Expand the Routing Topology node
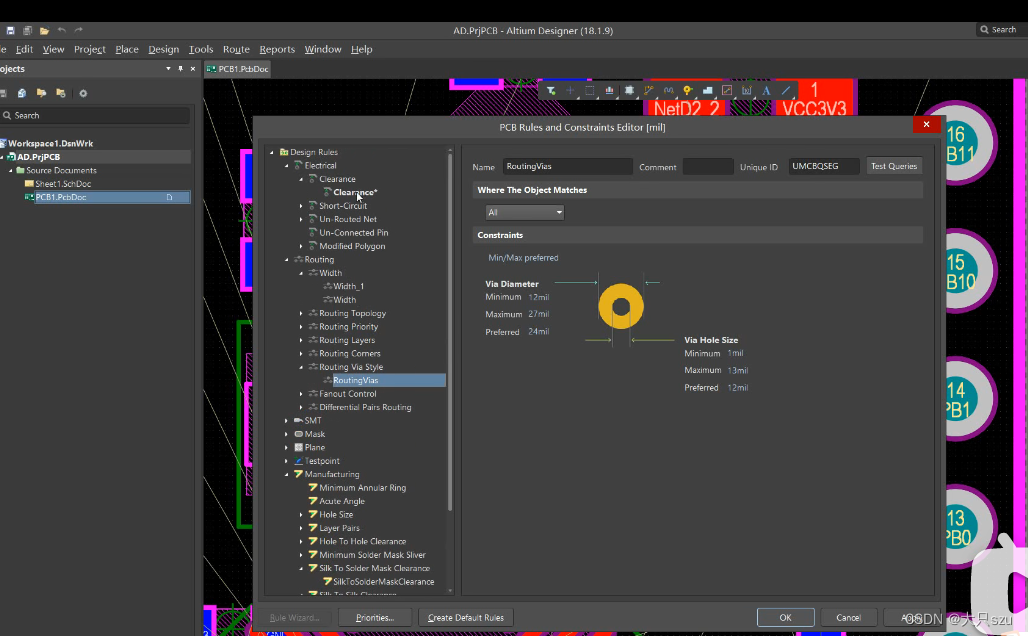1028x636 pixels. tap(301, 313)
